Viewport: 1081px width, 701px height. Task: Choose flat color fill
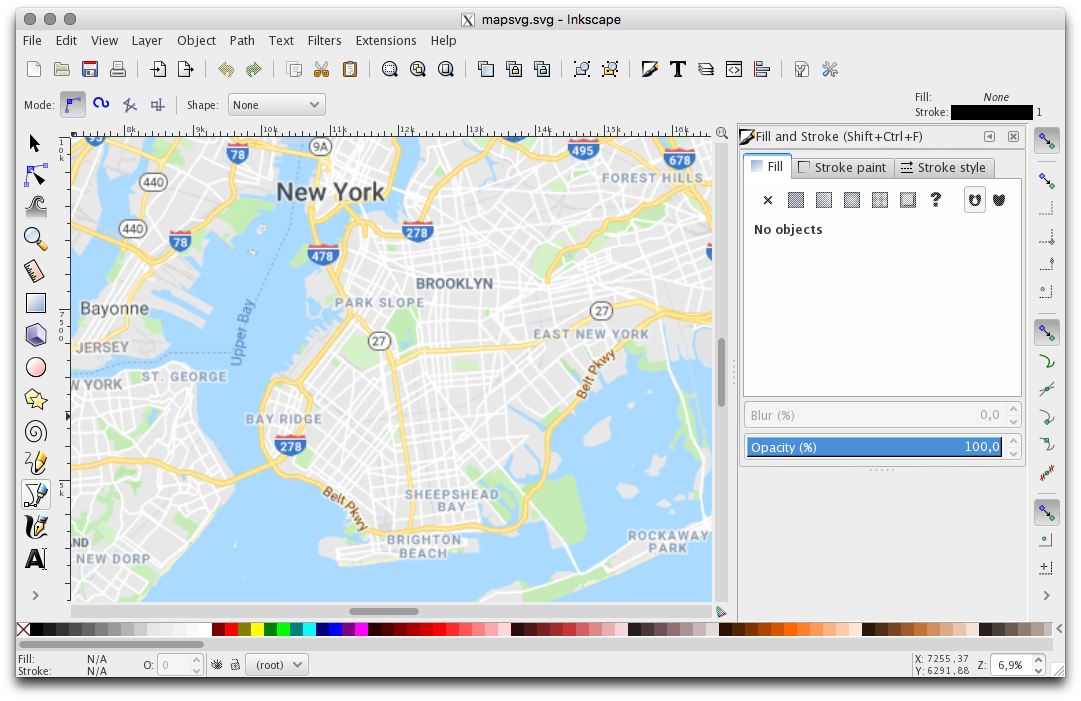click(796, 200)
